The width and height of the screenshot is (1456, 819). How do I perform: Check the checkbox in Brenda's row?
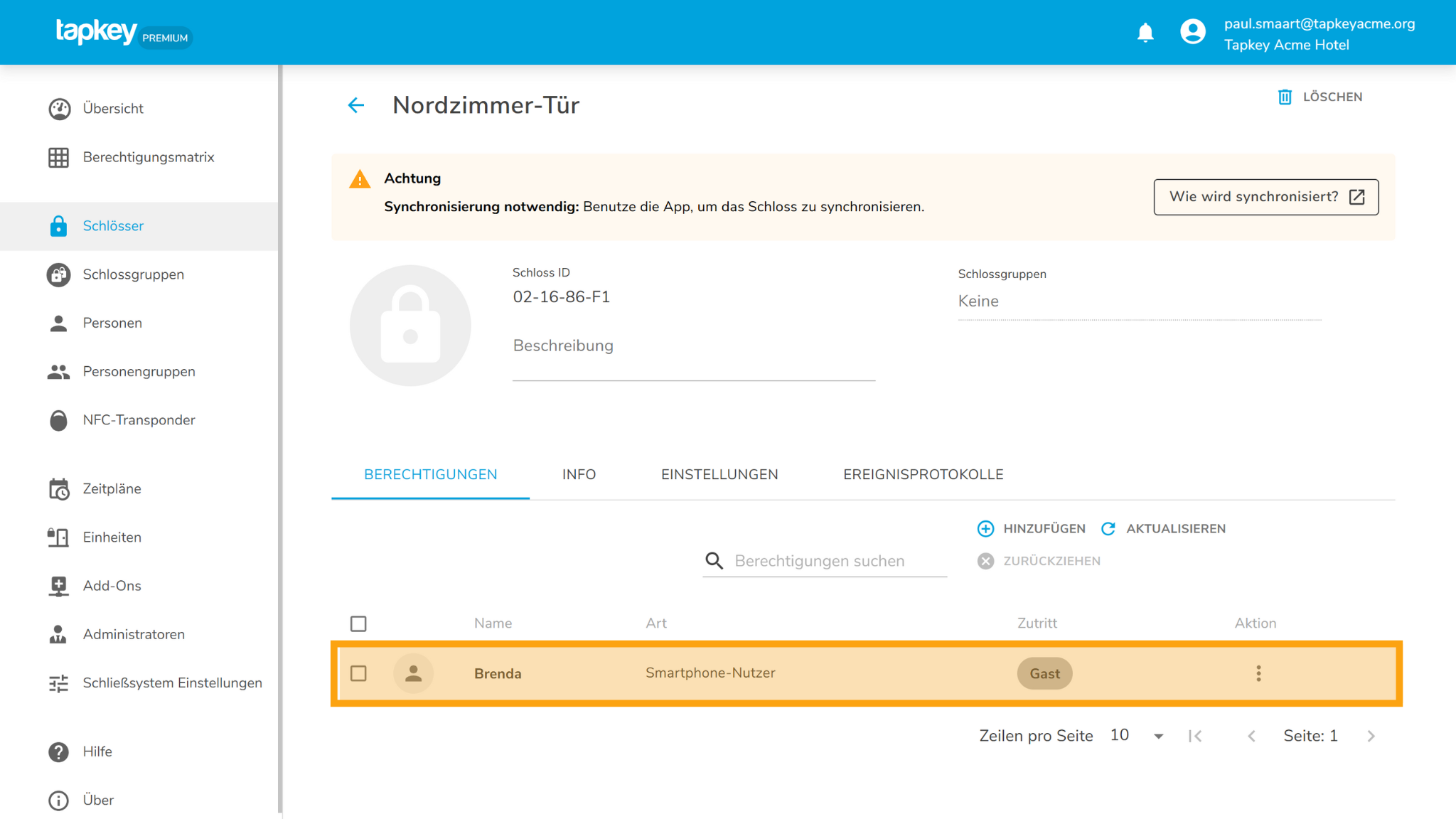[x=358, y=673]
